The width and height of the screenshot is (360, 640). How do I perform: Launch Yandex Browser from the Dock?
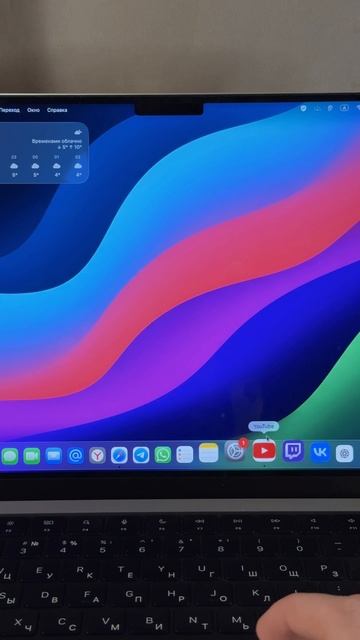97,456
